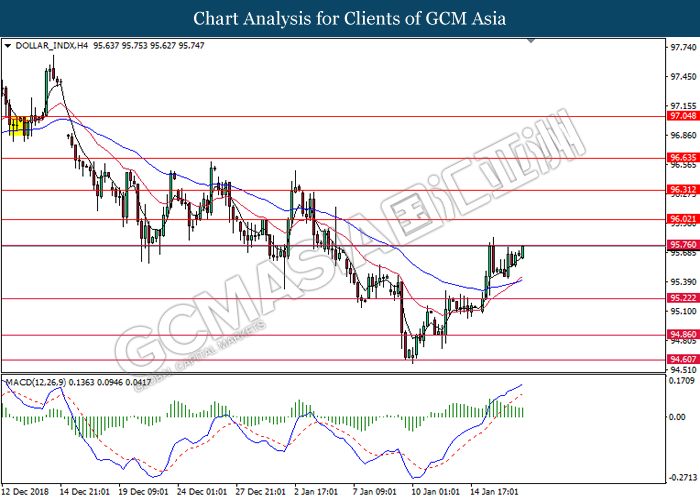Viewport: 700px width, 500px height.
Task: Select the 94.860 support level tag
Action: (x=683, y=334)
